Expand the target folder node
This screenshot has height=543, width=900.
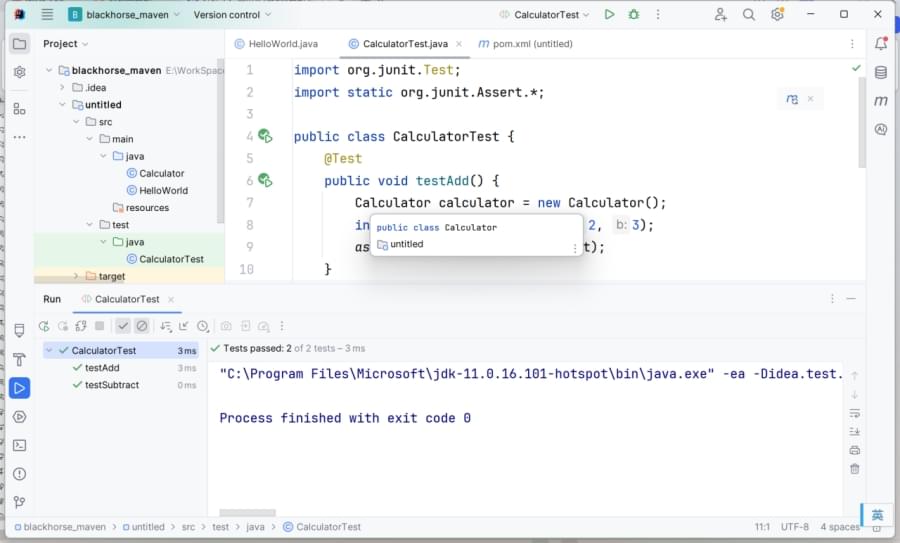pos(75,276)
